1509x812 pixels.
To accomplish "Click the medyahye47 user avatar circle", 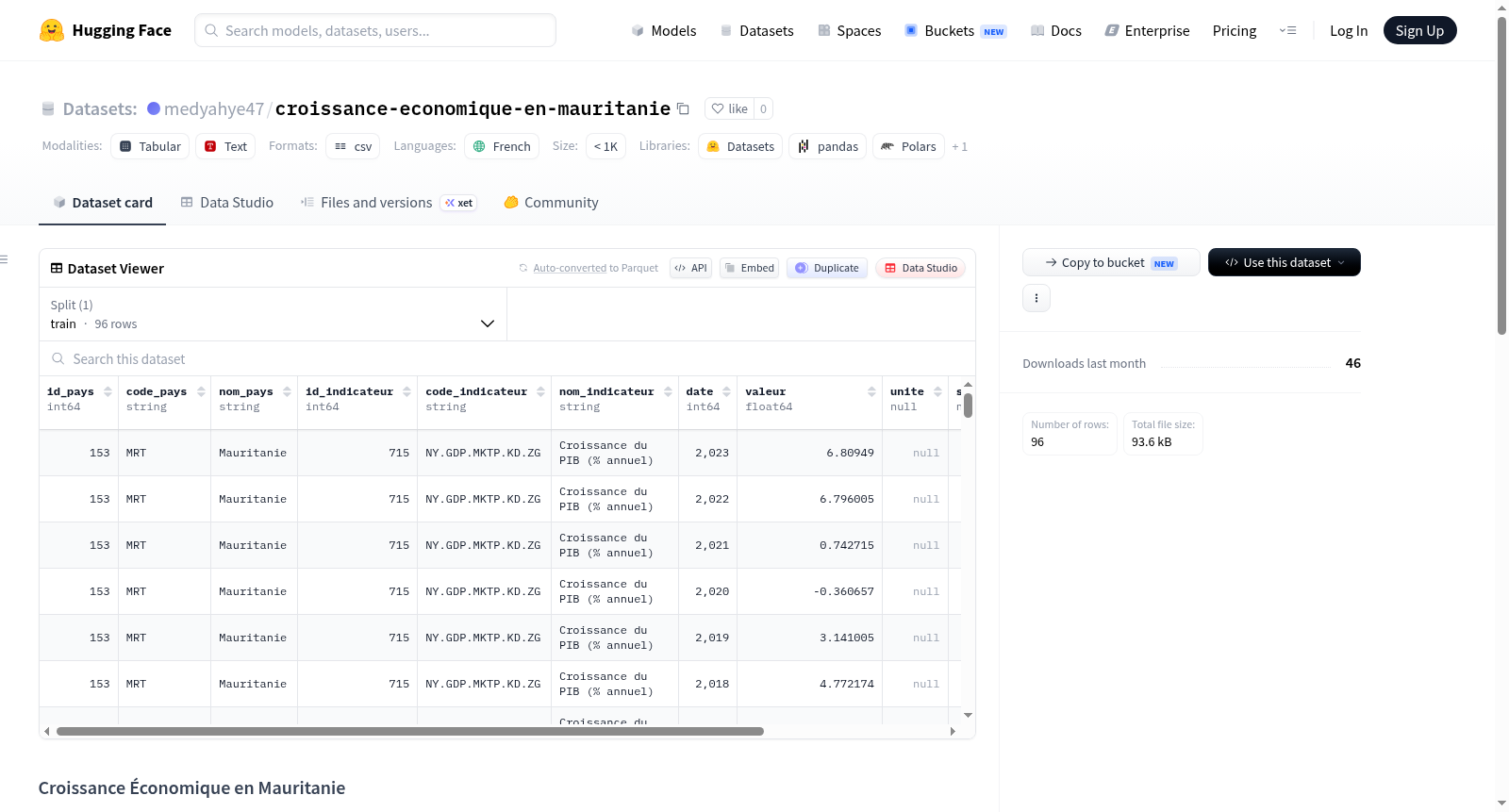I will tap(154, 108).
